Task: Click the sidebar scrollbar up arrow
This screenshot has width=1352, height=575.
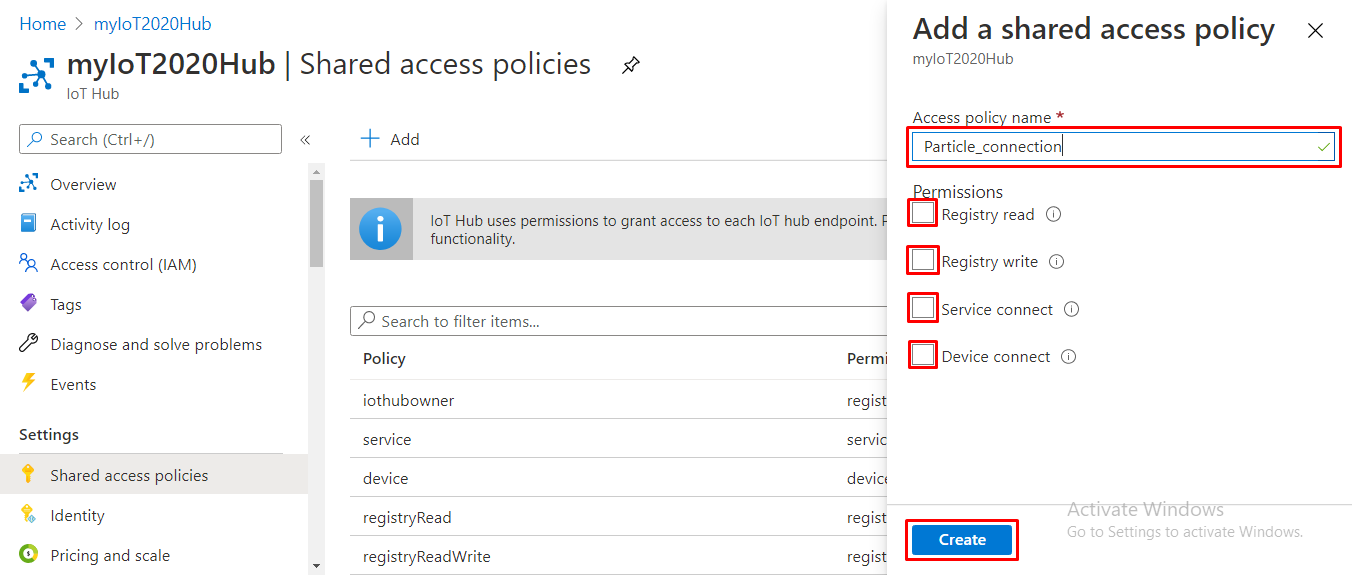Action: [x=316, y=170]
